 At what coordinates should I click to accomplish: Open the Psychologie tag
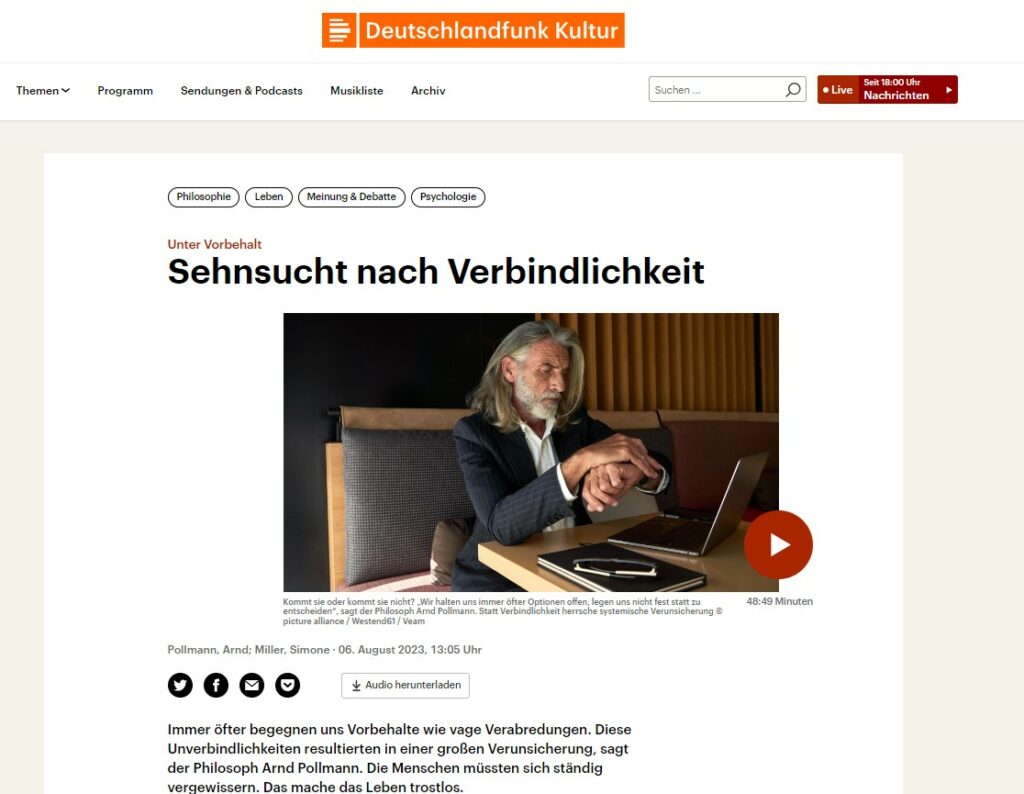(x=448, y=197)
